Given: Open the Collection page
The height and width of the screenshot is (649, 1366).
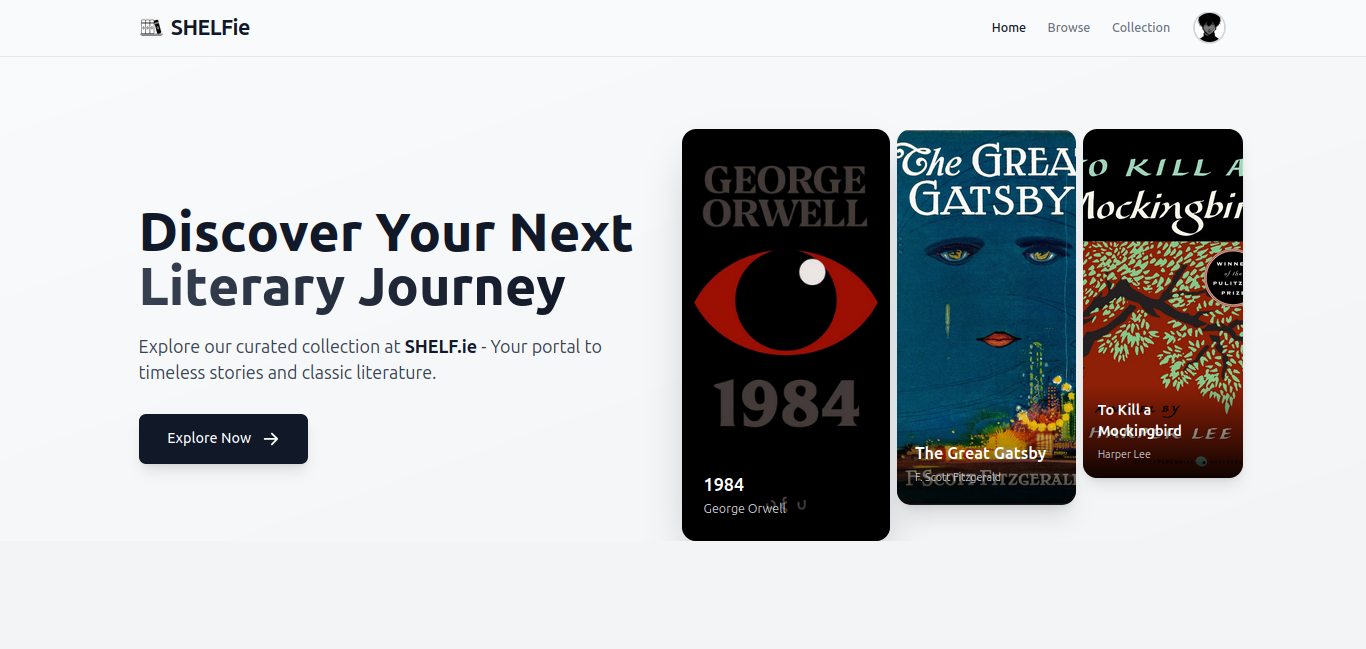Looking at the screenshot, I should pos(1140,28).
